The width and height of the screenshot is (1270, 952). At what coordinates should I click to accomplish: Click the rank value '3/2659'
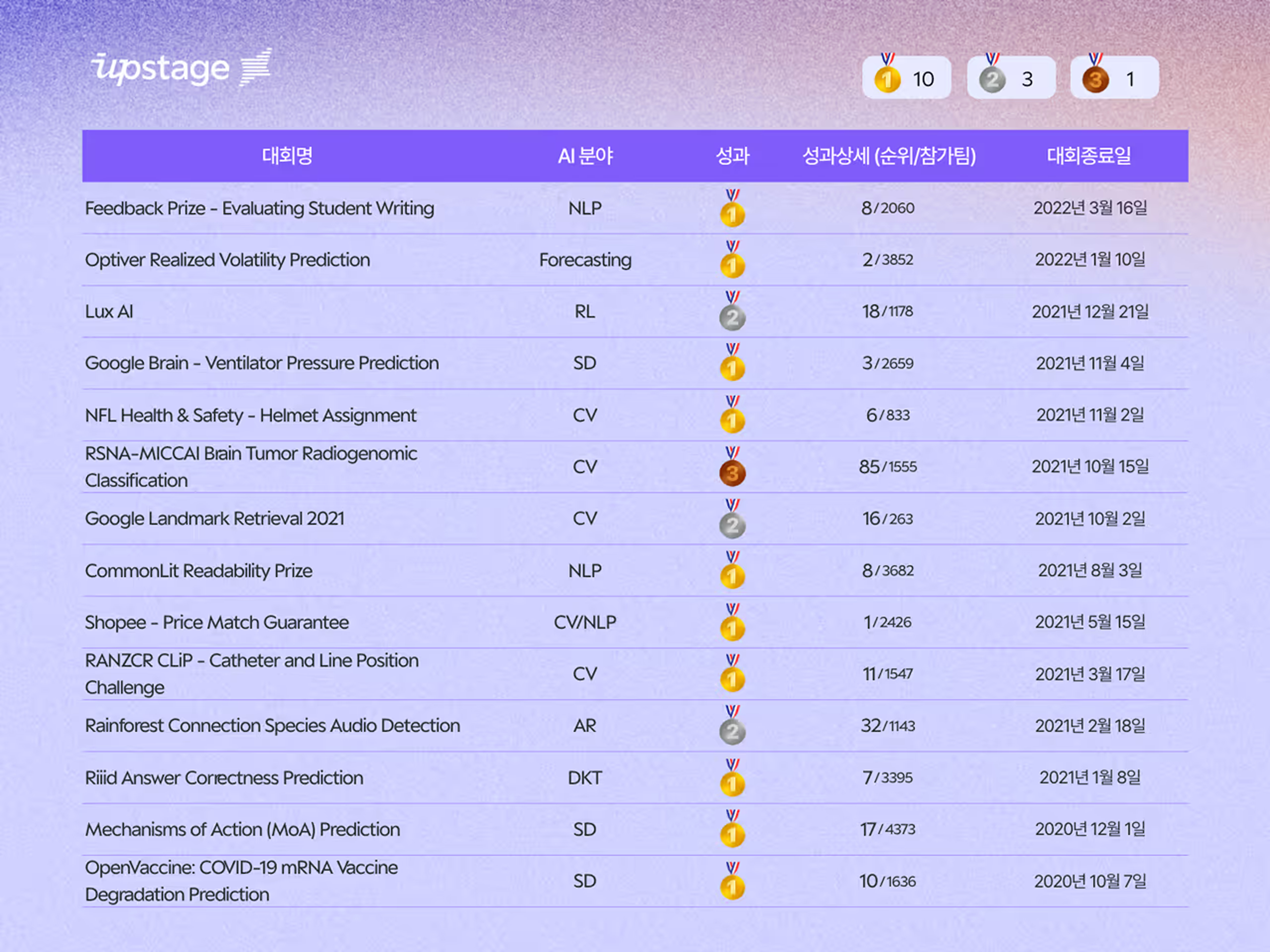click(888, 362)
